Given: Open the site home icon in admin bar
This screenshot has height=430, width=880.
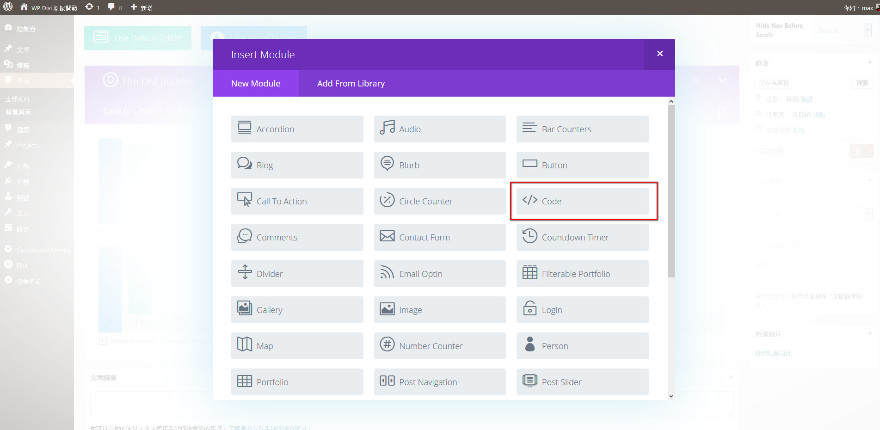Looking at the screenshot, I should 24,7.
